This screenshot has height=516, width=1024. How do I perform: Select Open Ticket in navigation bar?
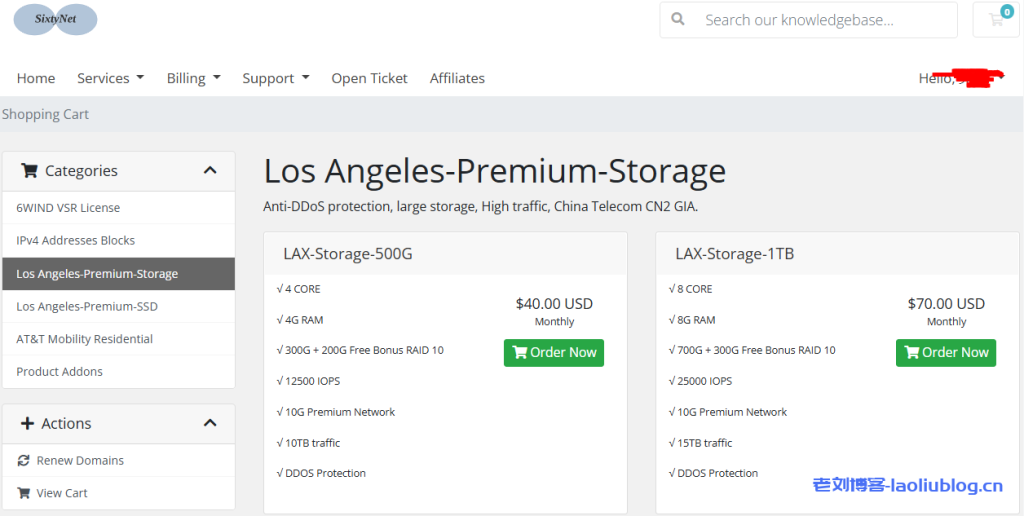pyautogui.click(x=369, y=78)
